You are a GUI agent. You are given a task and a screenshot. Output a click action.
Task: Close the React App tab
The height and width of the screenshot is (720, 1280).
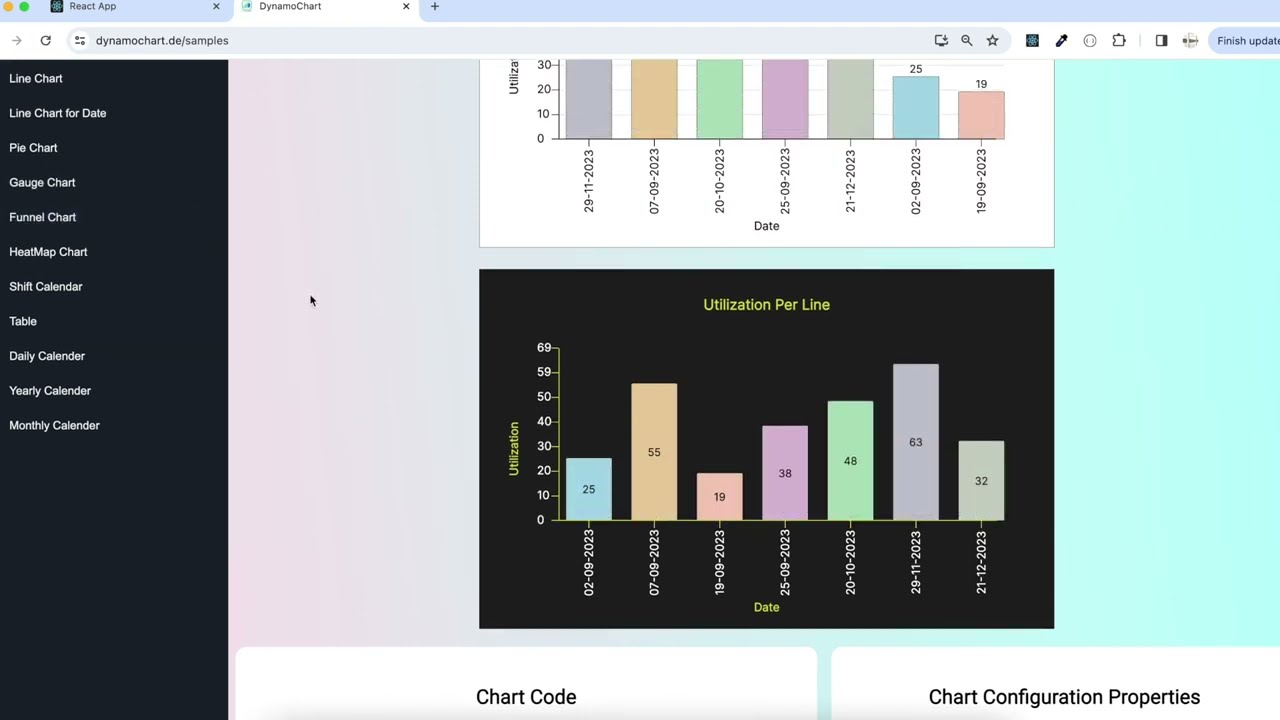tap(216, 6)
